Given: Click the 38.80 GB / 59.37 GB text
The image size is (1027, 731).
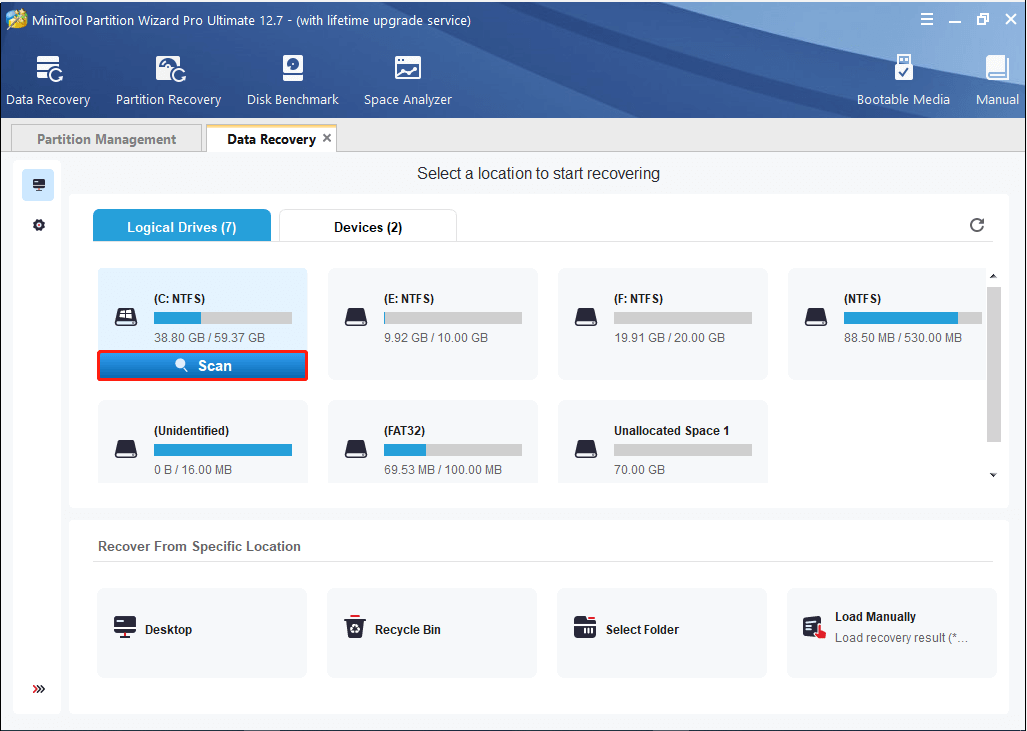Looking at the screenshot, I should [210, 338].
